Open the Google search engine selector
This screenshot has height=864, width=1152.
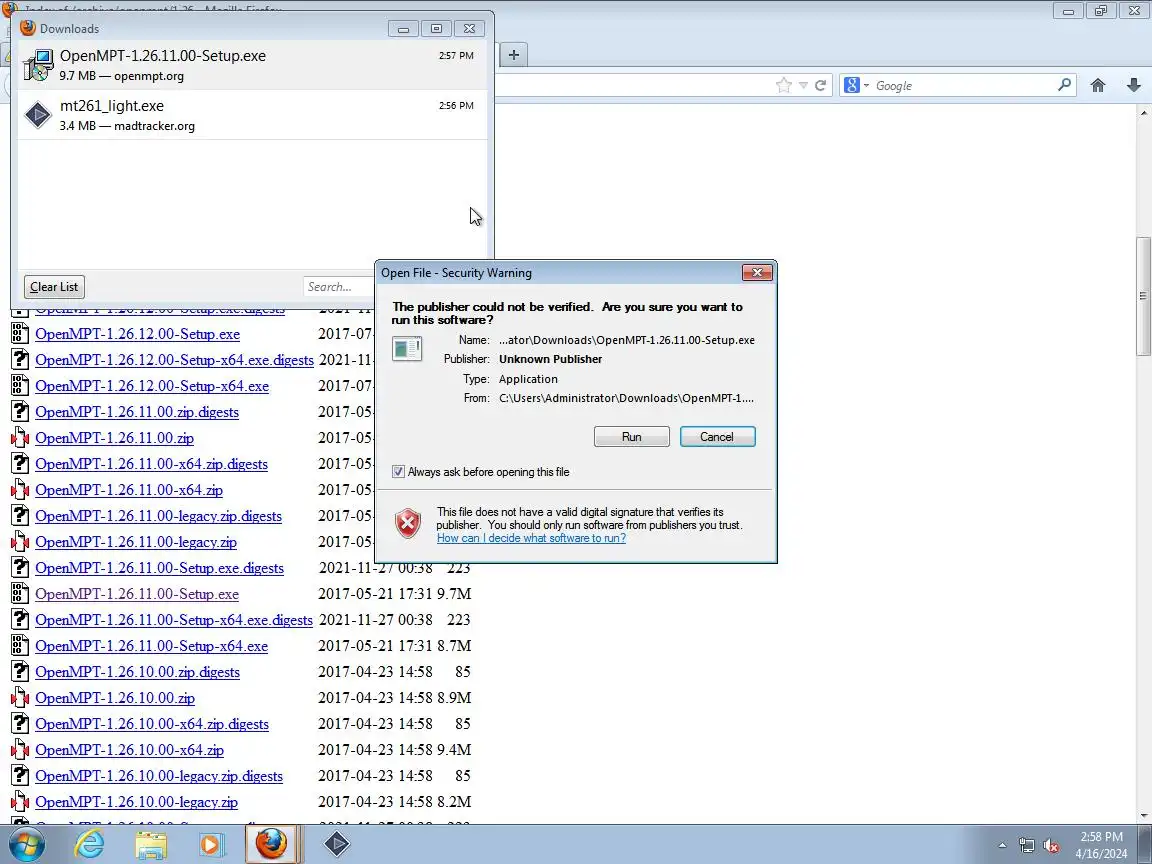point(857,85)
